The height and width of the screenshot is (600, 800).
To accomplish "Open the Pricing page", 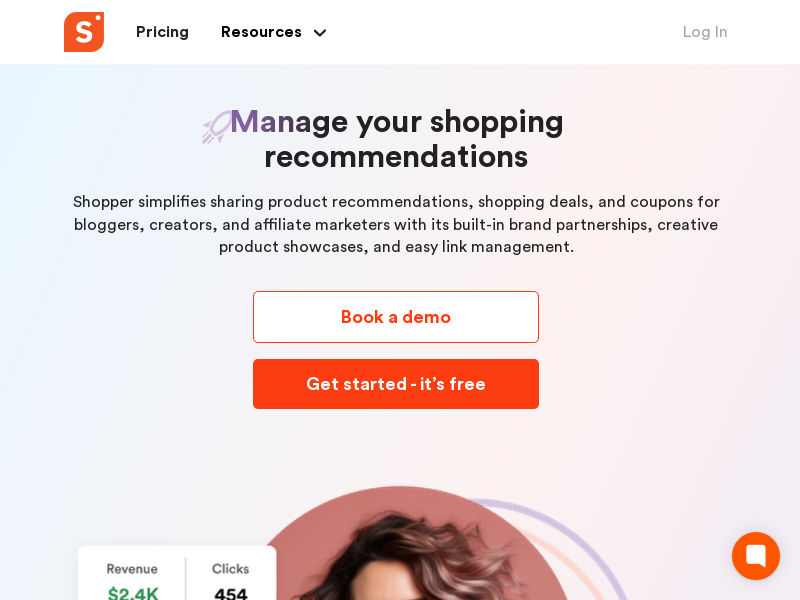I will (x=162, y=32).
